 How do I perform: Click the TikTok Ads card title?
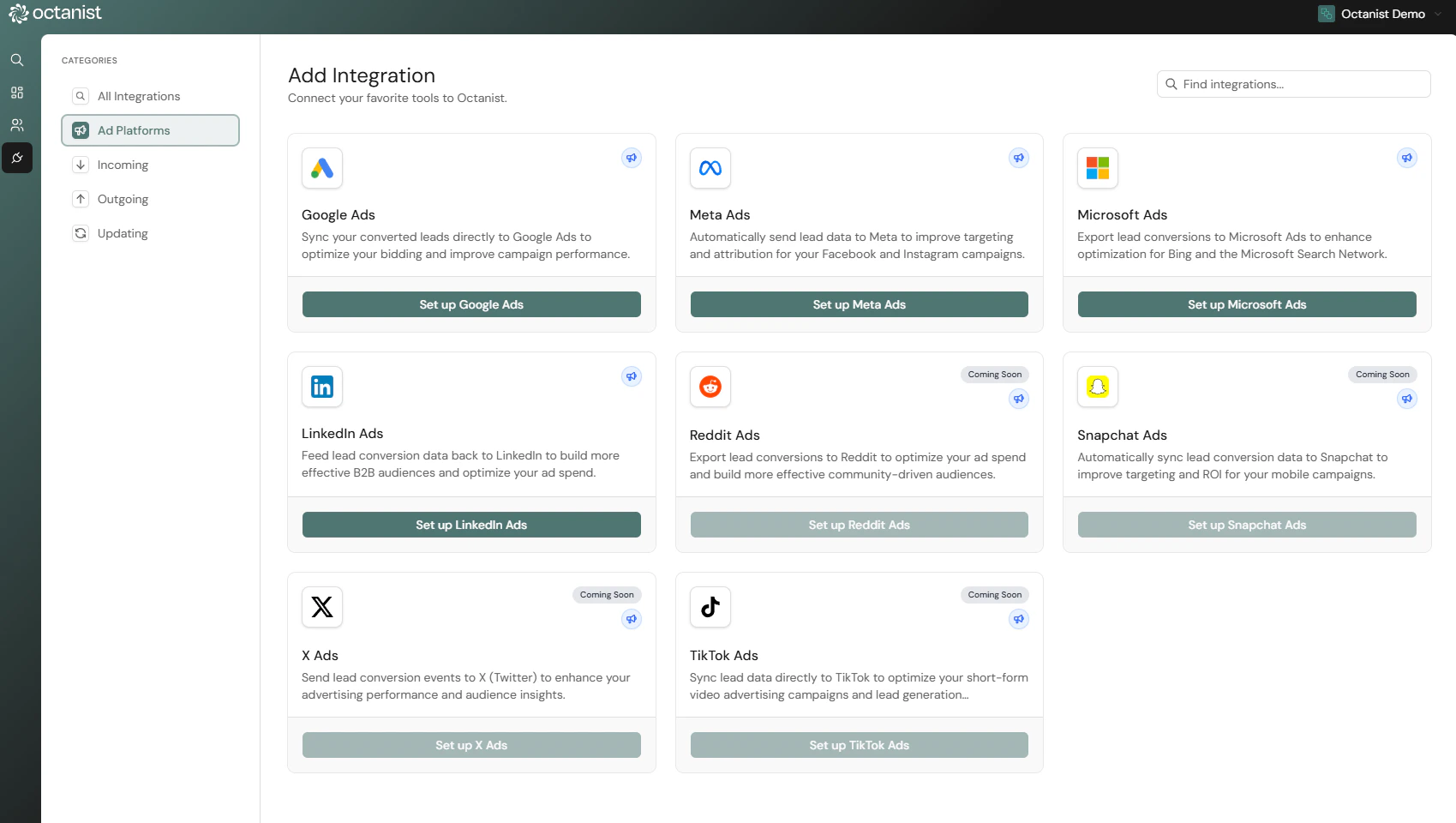(x=723, y=656)
